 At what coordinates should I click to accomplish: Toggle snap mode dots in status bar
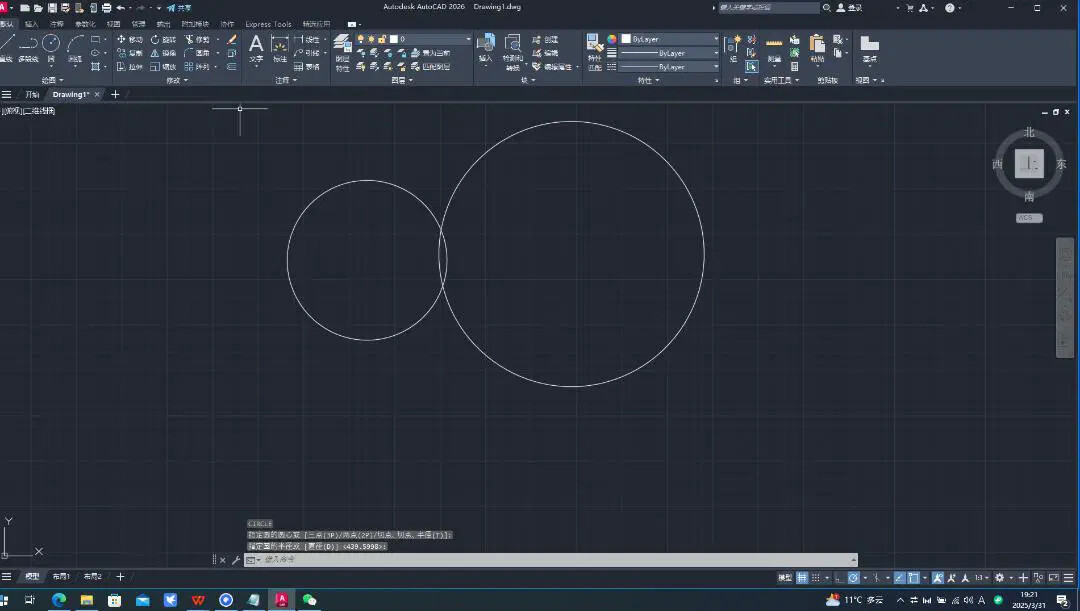click(x=816, y=578)
